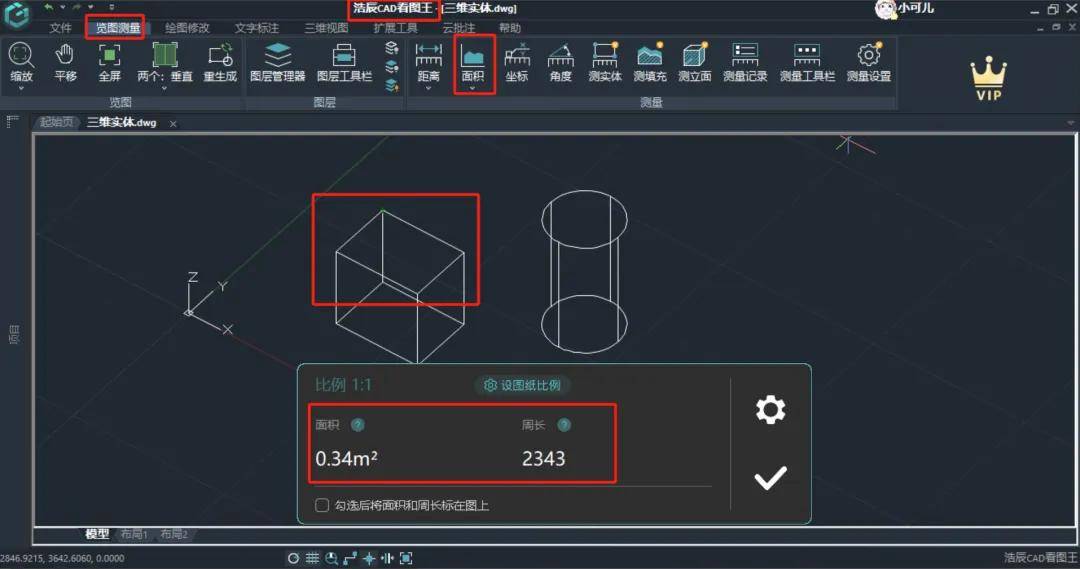Open the quick access customize dropdown
The height and width of the screenshot is (569, 1080).
tap(112, 8)
